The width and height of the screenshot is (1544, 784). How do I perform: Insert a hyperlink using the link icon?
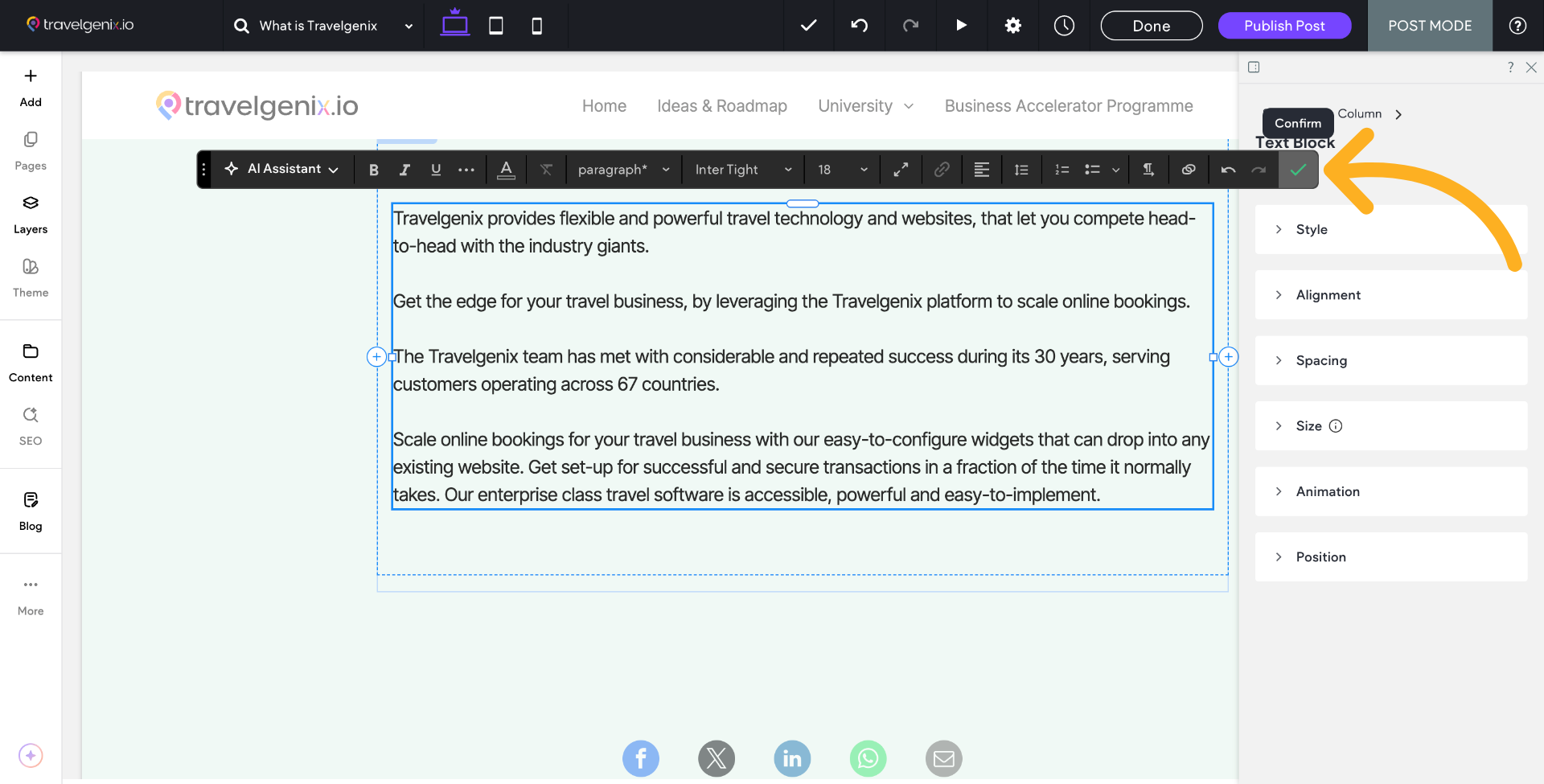click(941, 169)
